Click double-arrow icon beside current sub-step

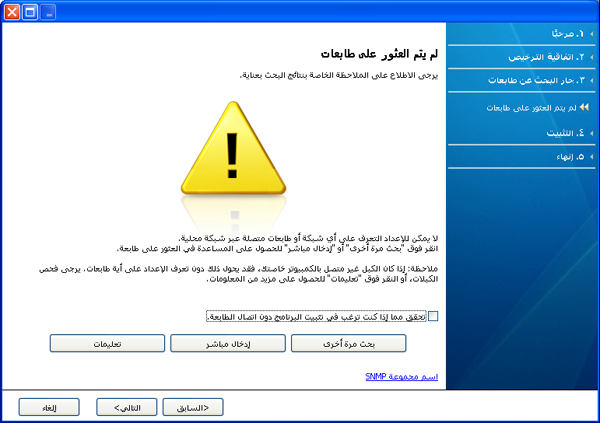point(584,107)
